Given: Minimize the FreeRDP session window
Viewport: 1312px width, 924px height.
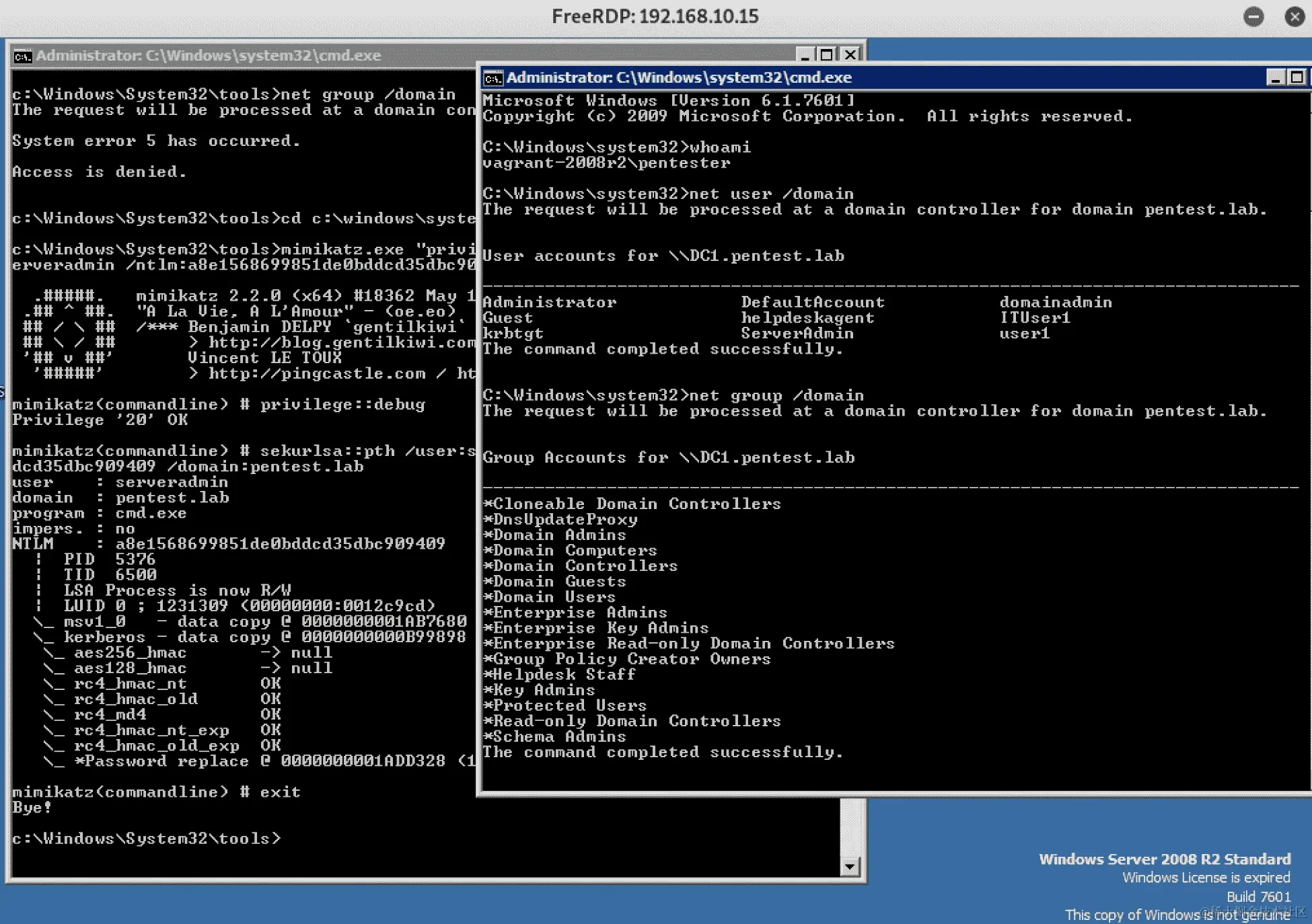Looking at the screenshot, I should (1253, 16).
